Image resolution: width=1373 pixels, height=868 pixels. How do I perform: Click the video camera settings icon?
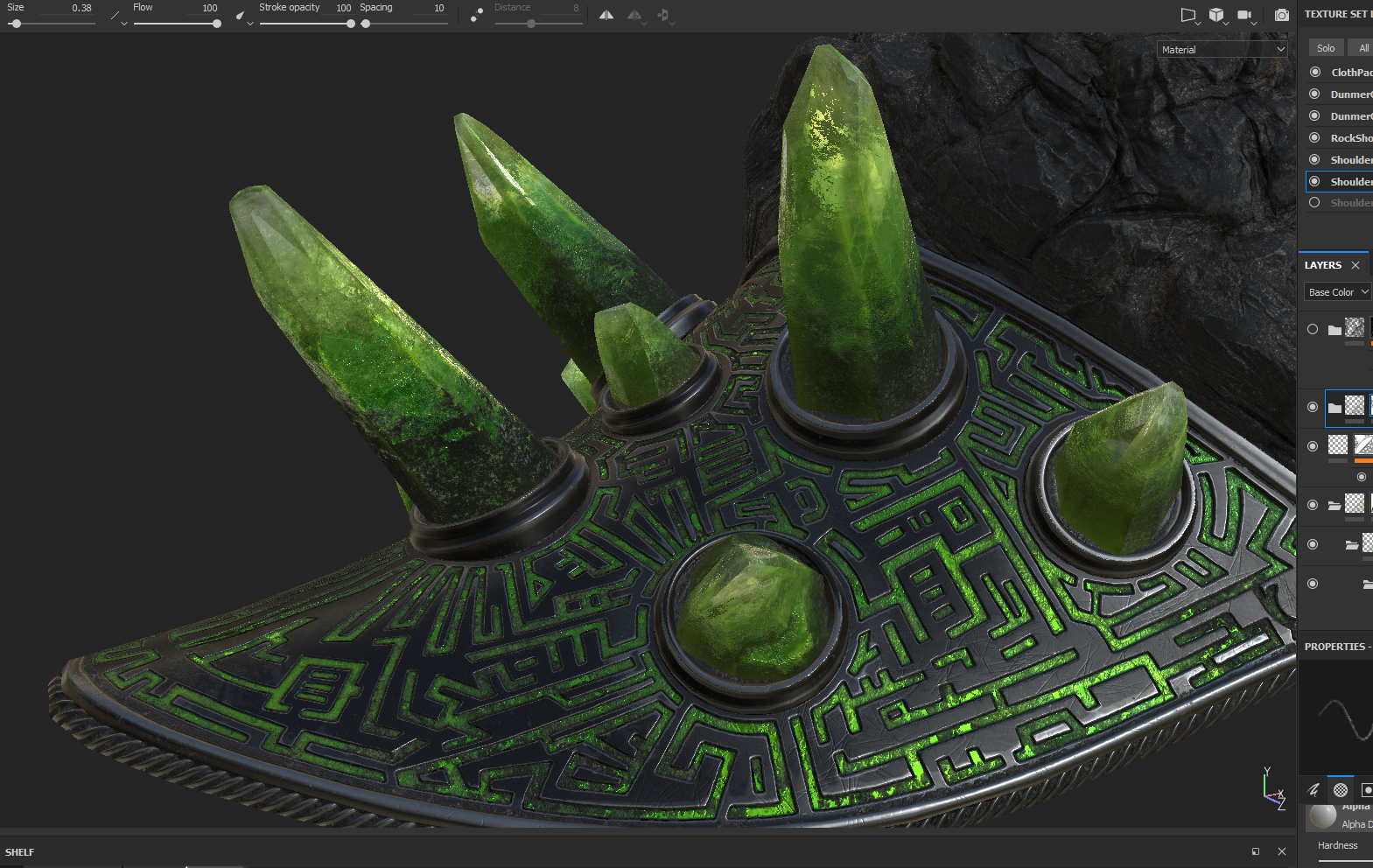click(1244, 15)
